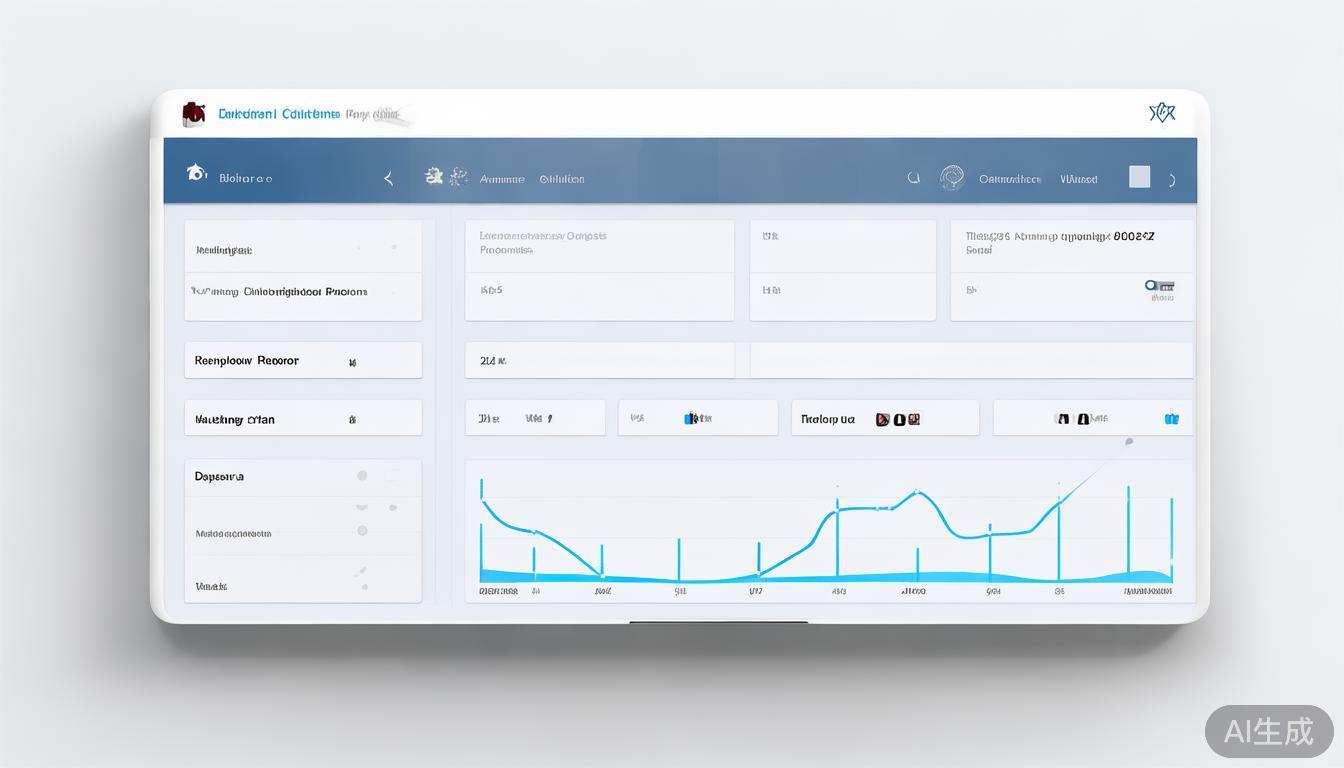Expand the right chevron in navigation bar

(1172, 180)
